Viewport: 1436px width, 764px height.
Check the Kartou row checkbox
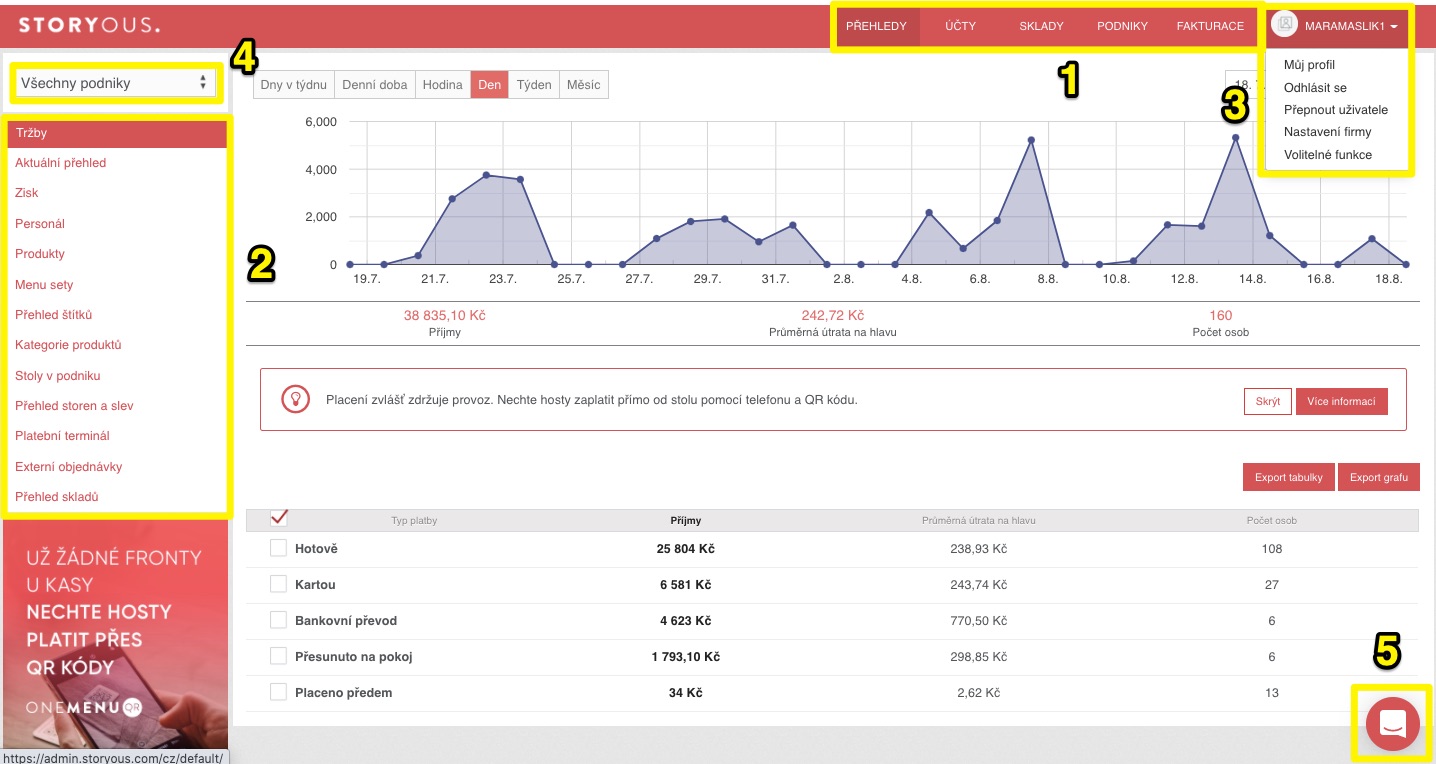(278, 584)
